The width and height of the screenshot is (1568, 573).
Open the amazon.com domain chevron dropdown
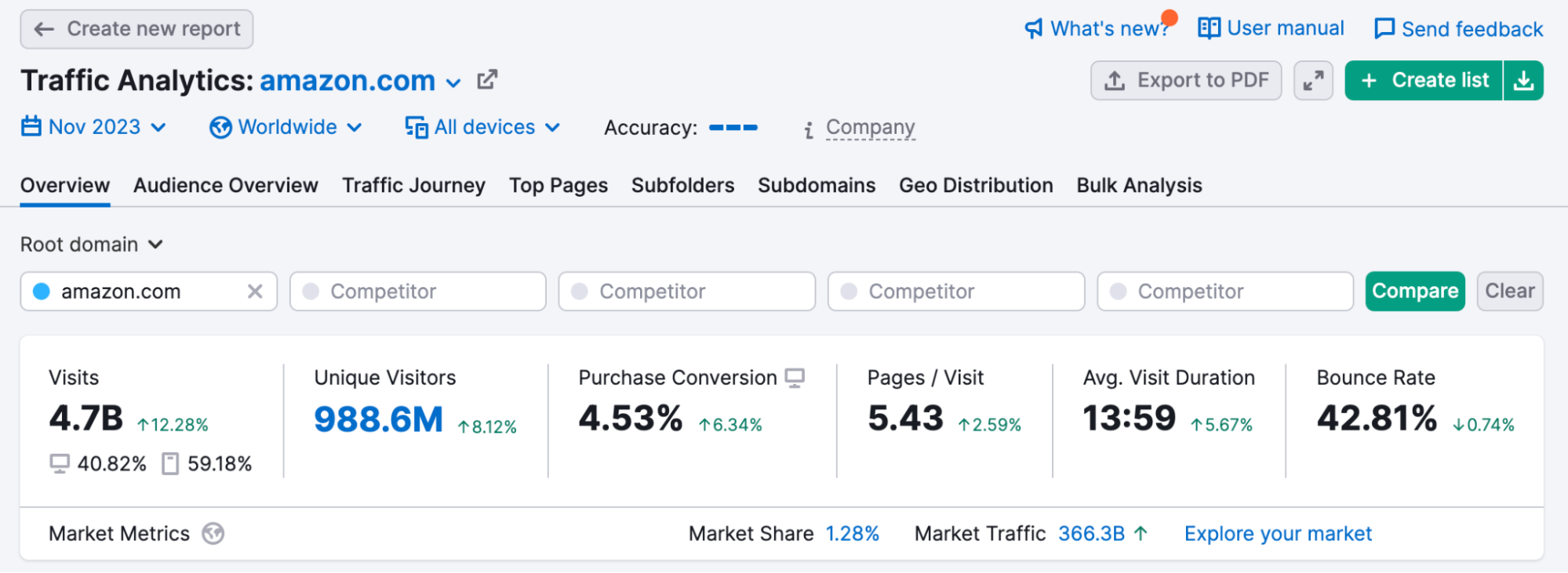pyautogui.click(x=453, y=82)
